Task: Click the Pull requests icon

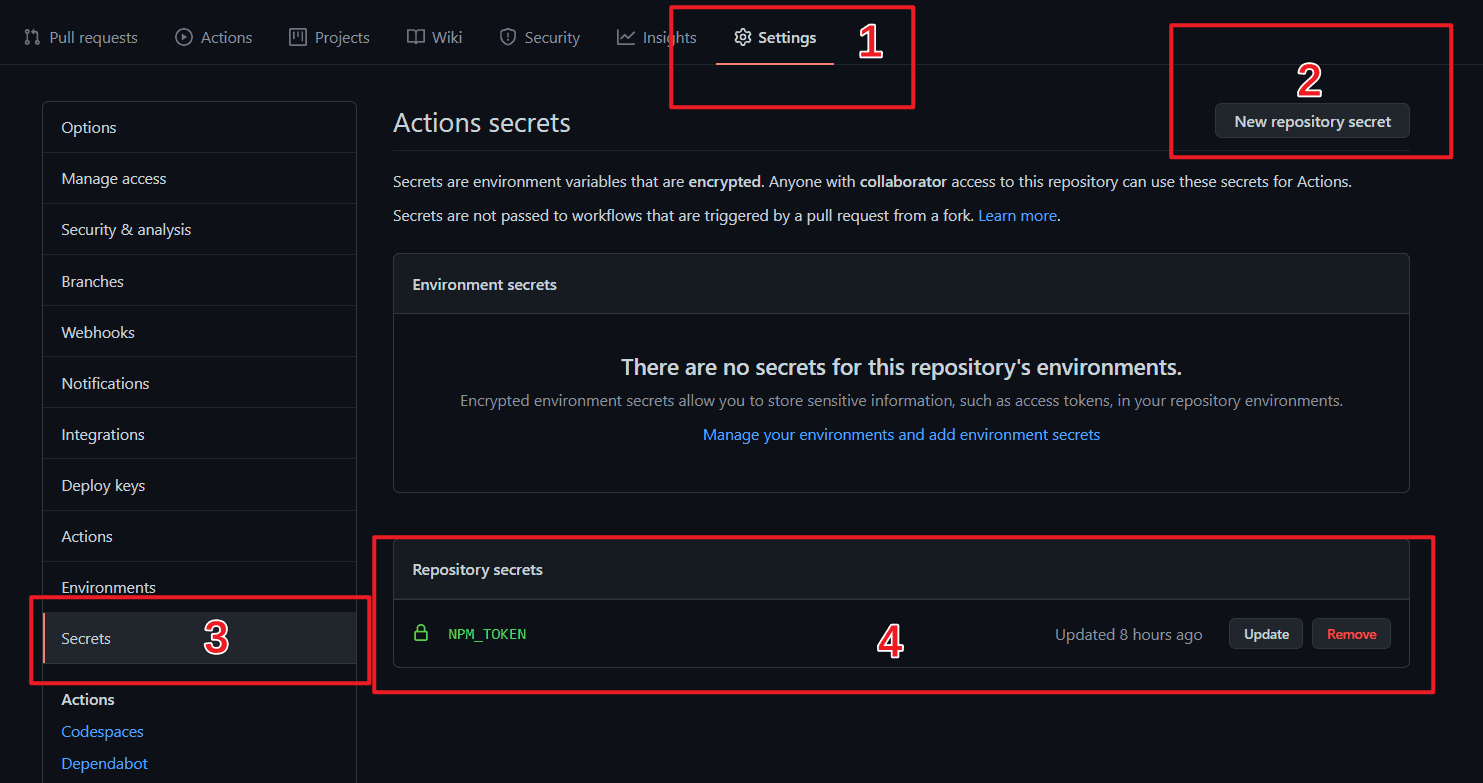Action: point(31,37)
